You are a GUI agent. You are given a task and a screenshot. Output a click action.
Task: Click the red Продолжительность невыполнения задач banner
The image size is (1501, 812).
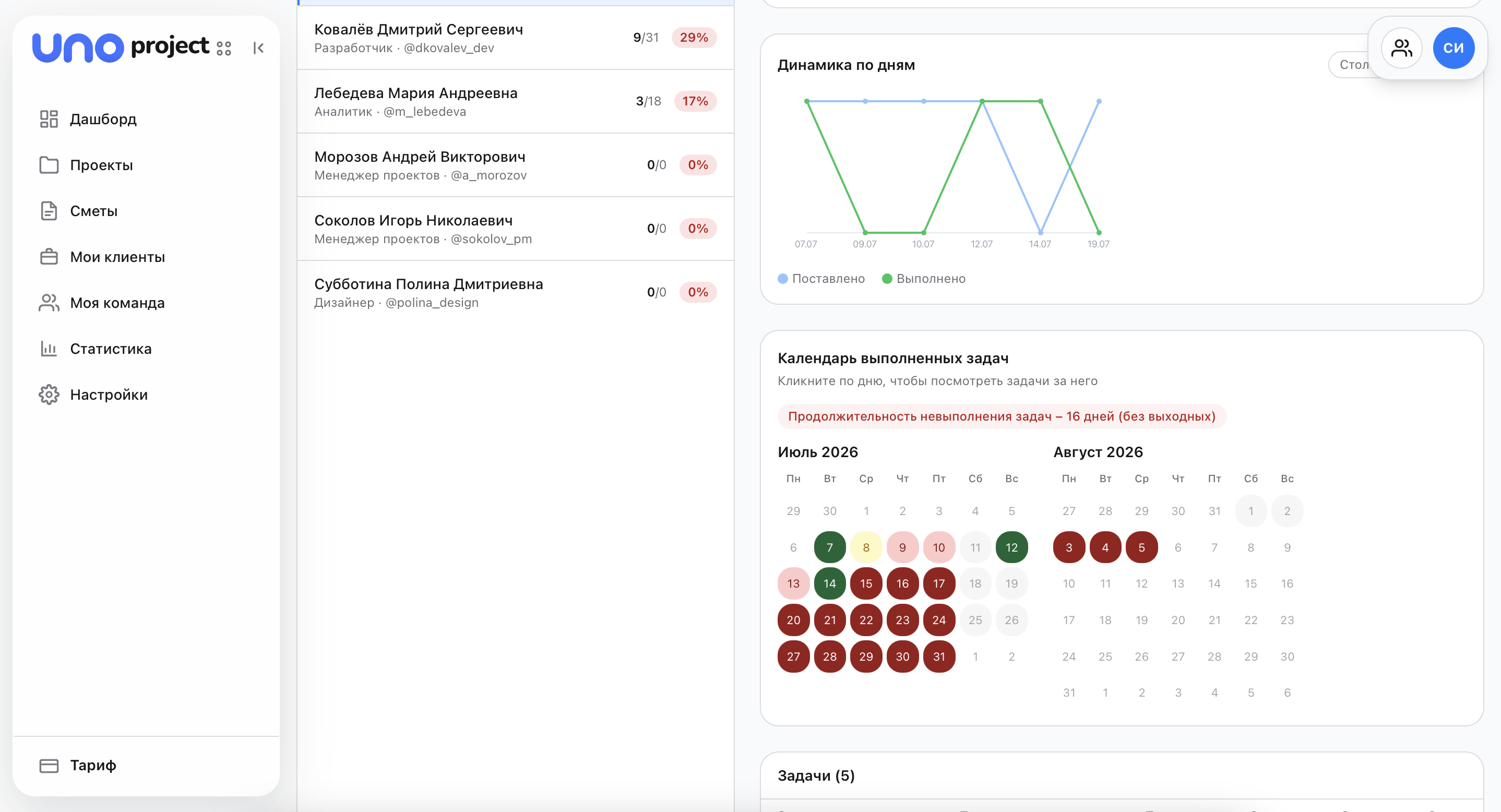point(1002,416)
